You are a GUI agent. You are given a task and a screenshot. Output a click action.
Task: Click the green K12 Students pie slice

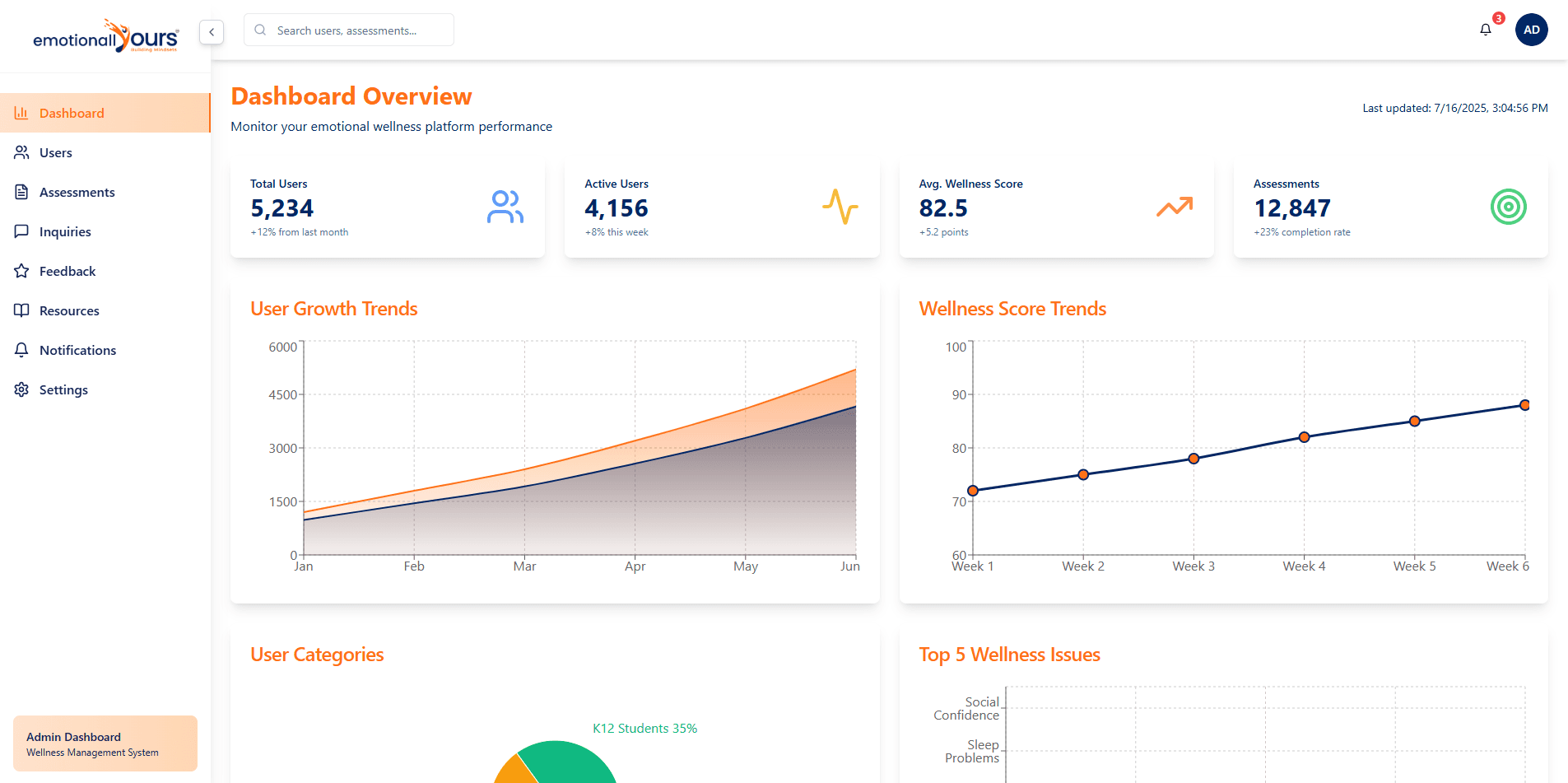click(568, 764)
